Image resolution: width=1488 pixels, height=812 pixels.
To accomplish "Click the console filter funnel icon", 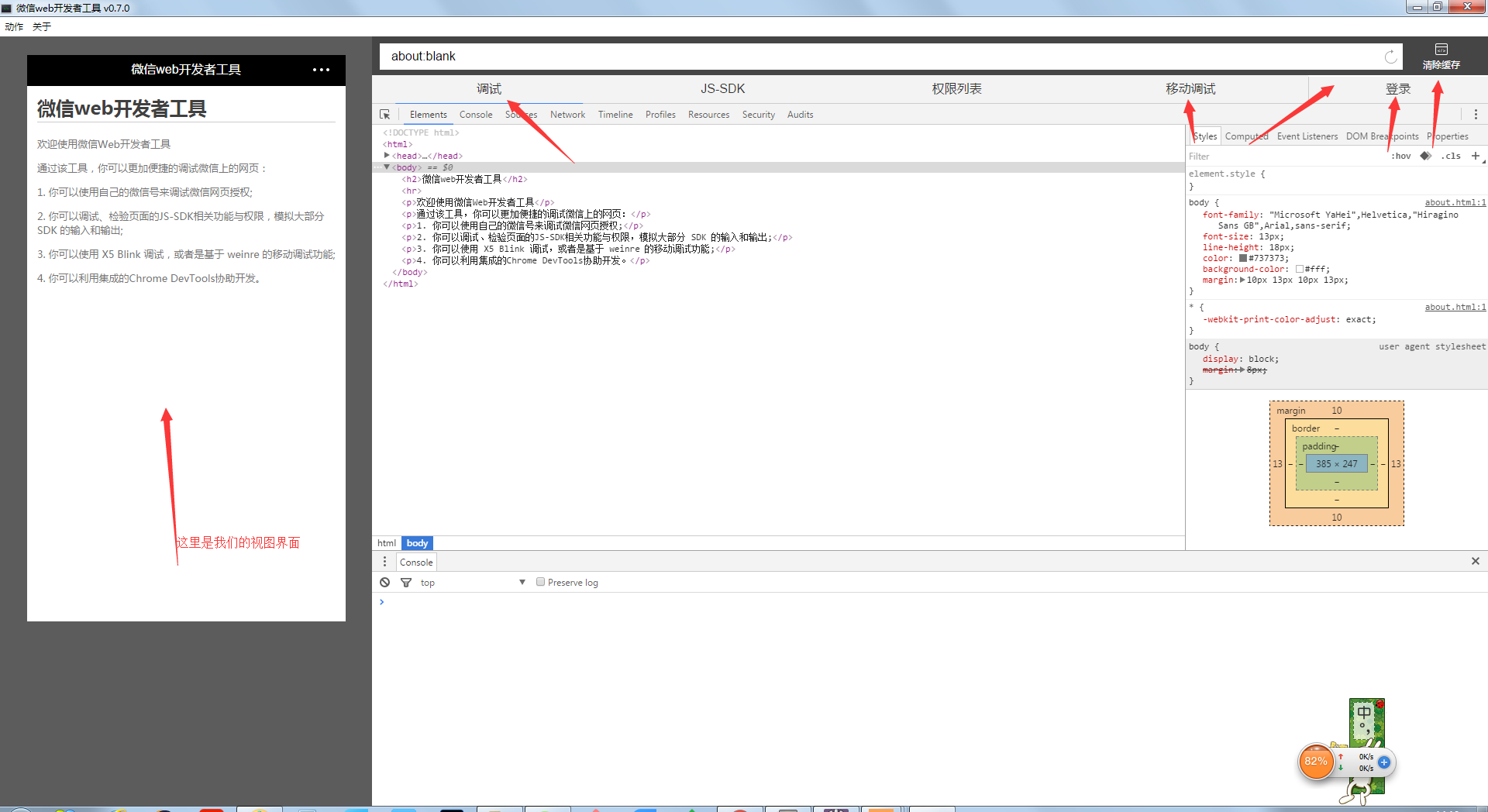I will tap(405, 583).
